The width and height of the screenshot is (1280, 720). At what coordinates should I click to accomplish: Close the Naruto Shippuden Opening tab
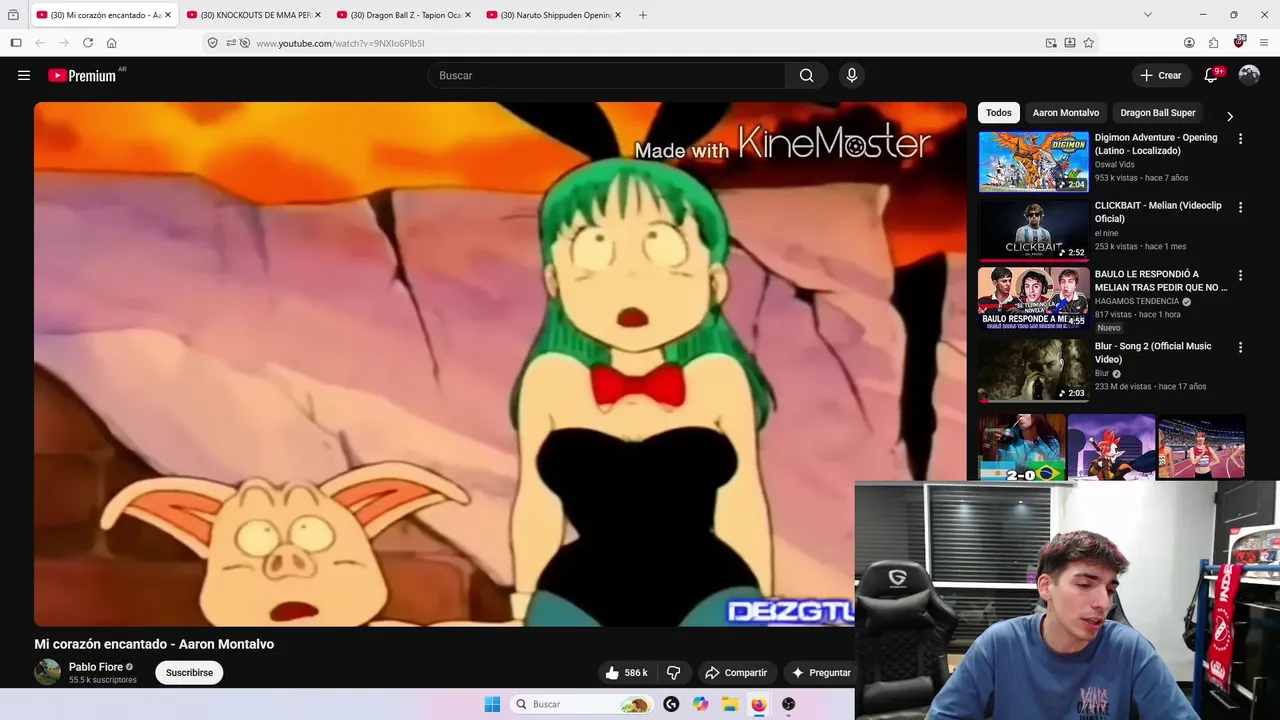[618, 15]
